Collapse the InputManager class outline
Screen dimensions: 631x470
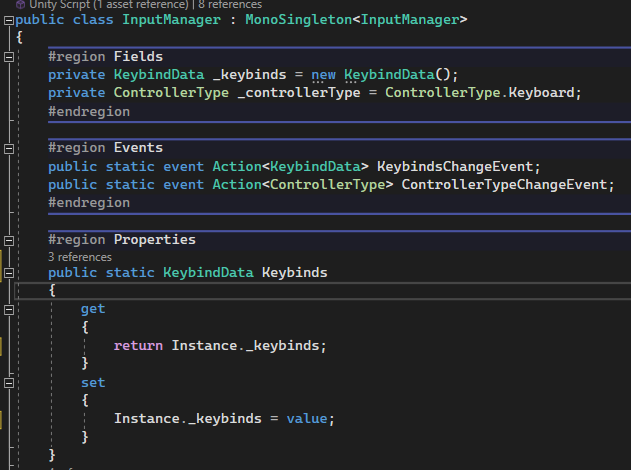click(9, 21)
